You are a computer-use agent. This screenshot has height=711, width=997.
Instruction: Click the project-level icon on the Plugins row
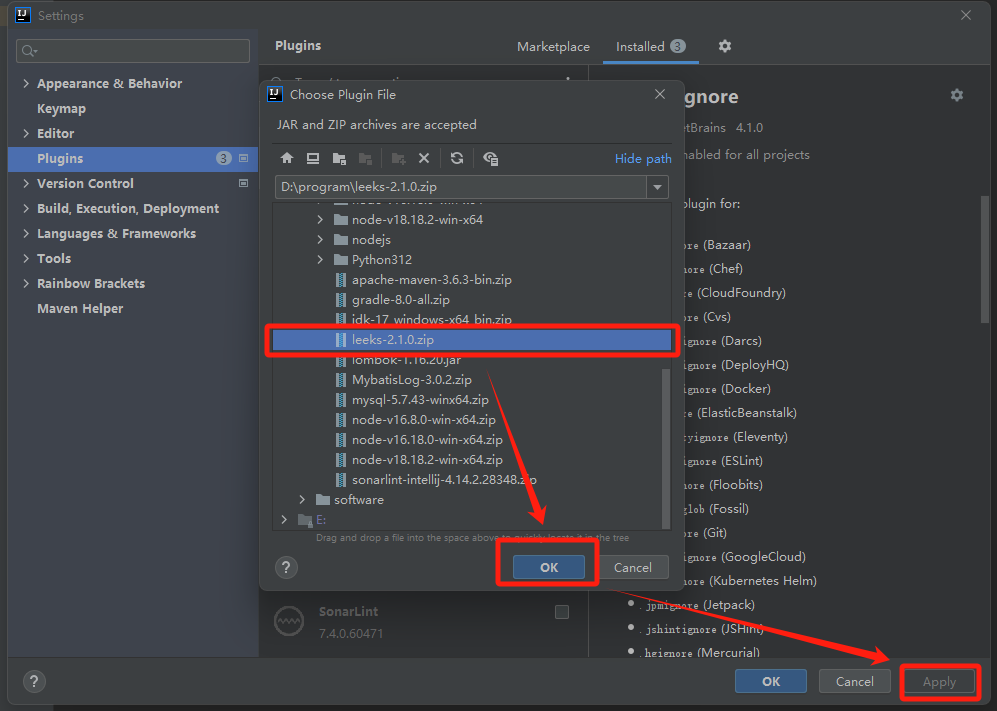click(244, 158)
